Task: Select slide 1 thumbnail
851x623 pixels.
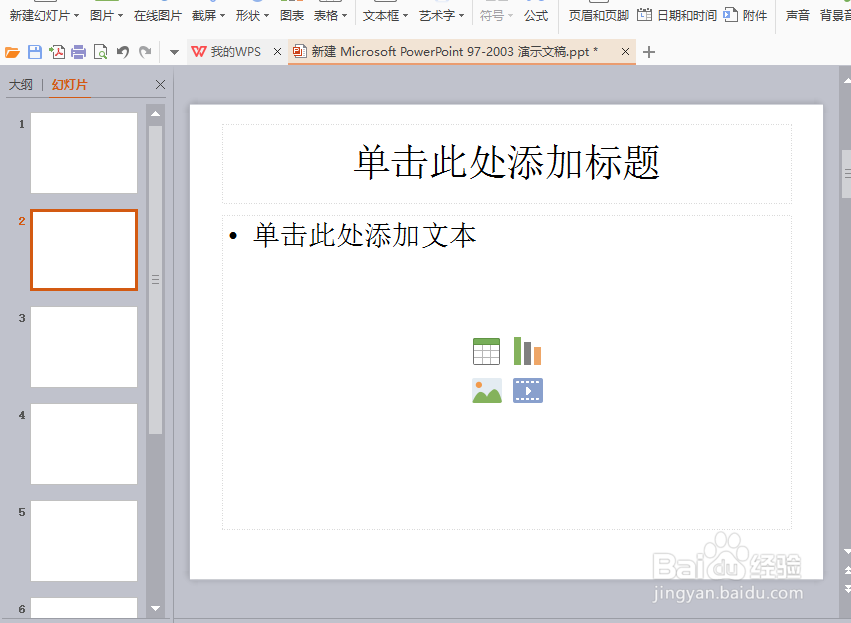Action: click(84, 153)
